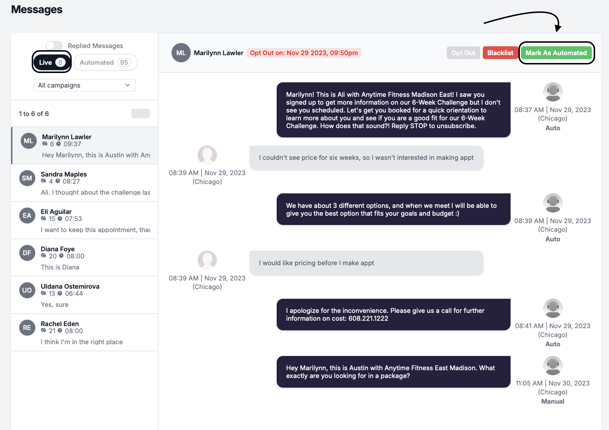
Task: Switch to the Automated messages tab
Action: [105, 63]
